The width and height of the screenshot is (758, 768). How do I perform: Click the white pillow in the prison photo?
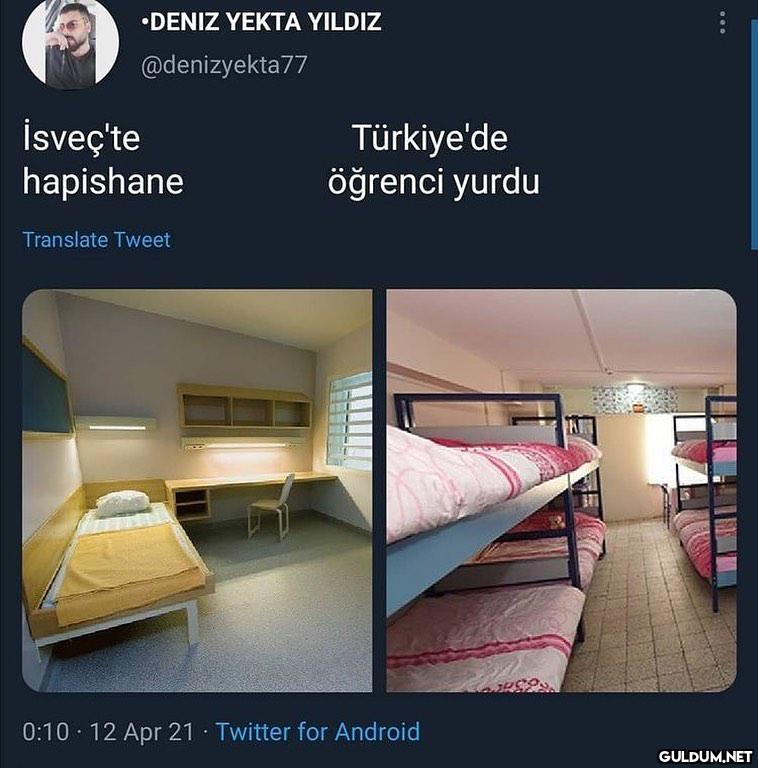[122, 503]
